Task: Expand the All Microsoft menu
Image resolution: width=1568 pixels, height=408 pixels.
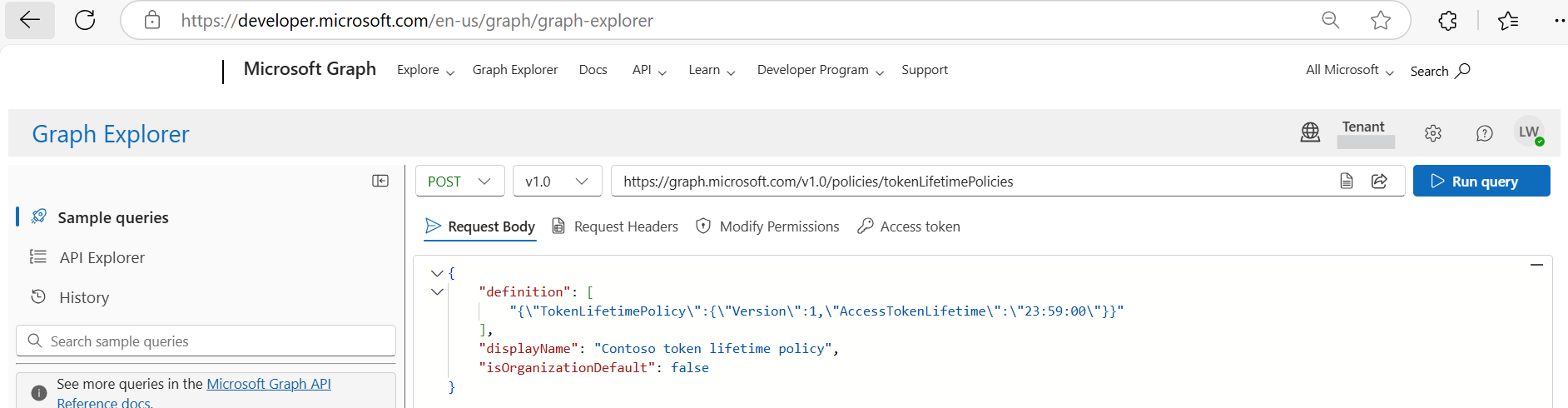Action: pos(1350,70)
